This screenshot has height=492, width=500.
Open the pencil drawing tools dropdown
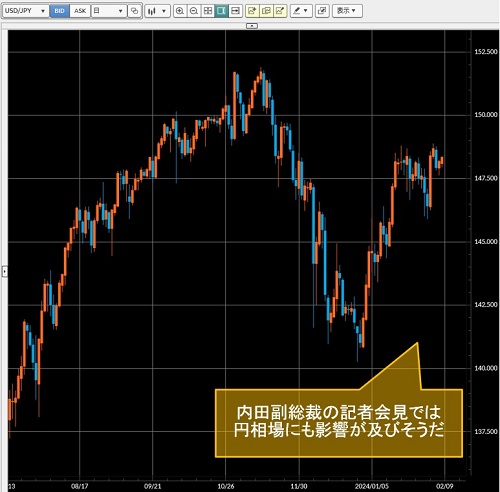tap(301, 11)
